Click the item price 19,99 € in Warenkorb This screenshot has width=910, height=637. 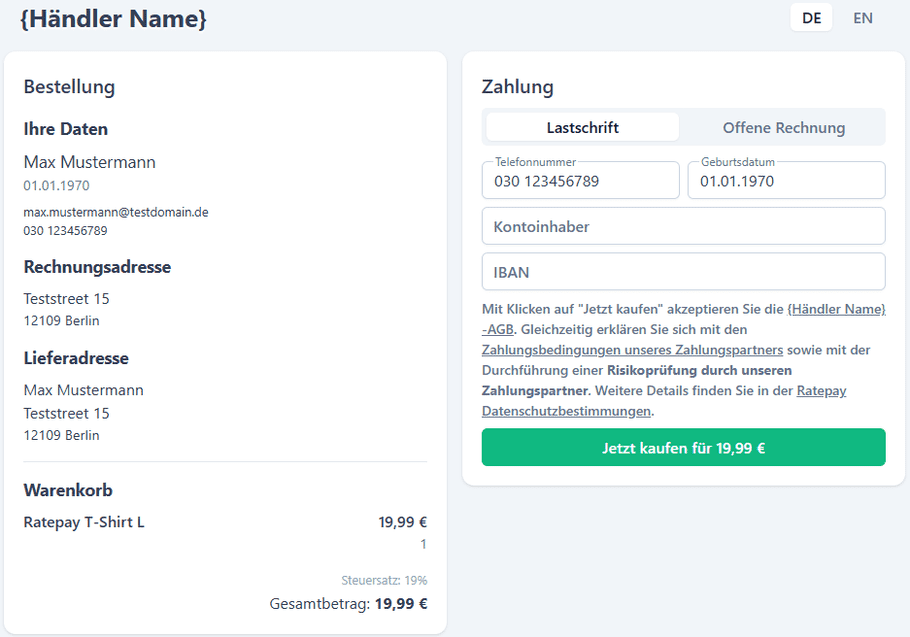point(403,522)
